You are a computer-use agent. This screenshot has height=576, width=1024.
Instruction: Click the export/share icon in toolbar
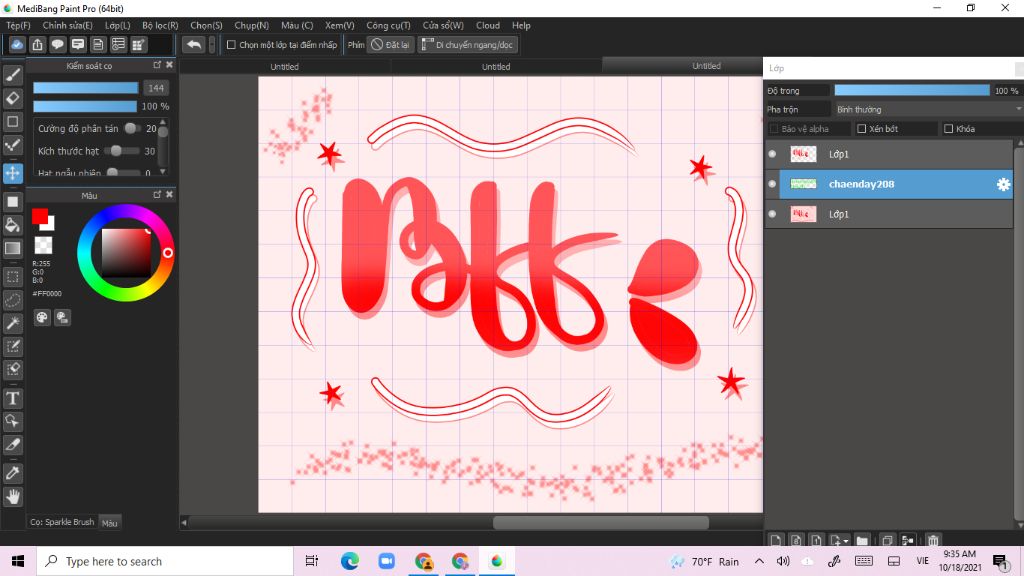37,44
